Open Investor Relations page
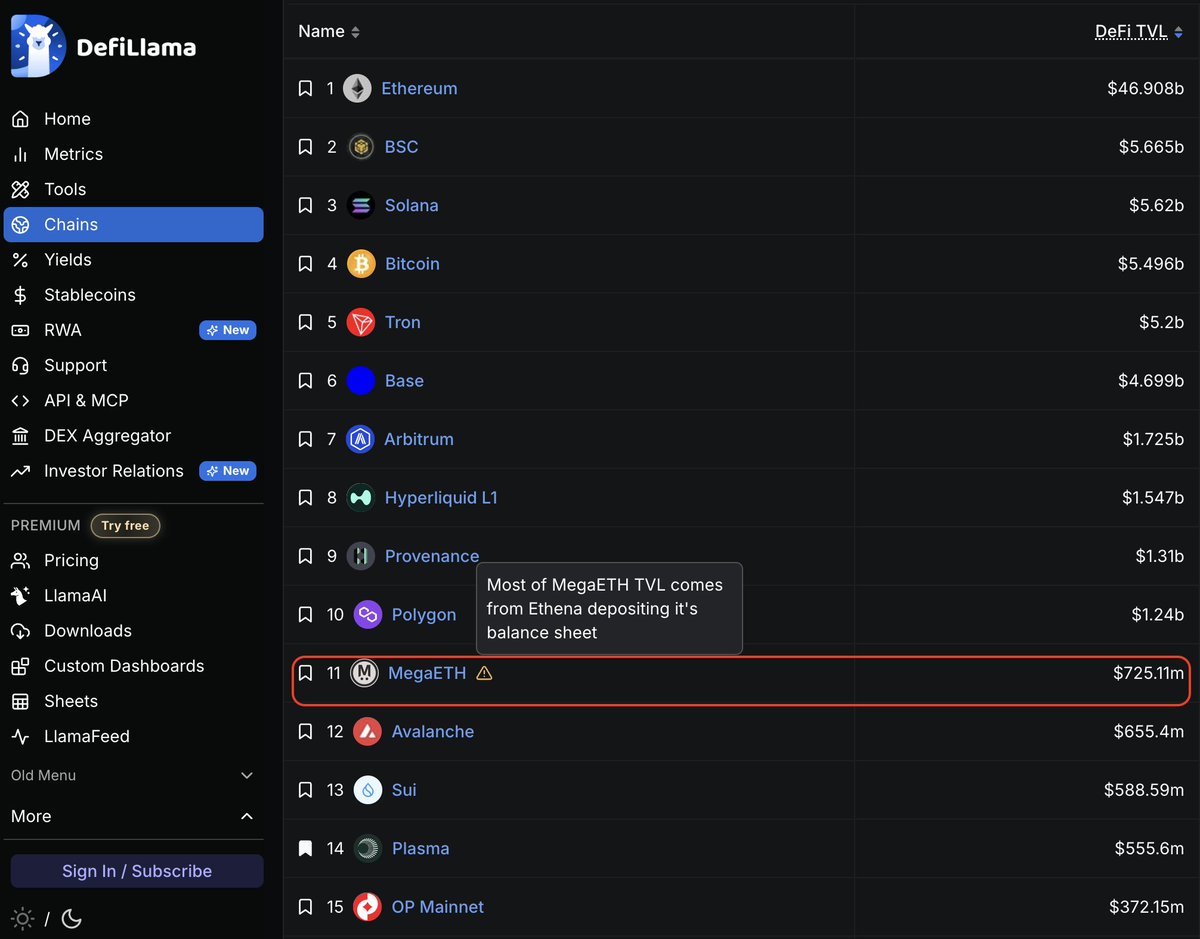Image resolution: width=1200 pixels, height=939 pixels. point(133,471)
